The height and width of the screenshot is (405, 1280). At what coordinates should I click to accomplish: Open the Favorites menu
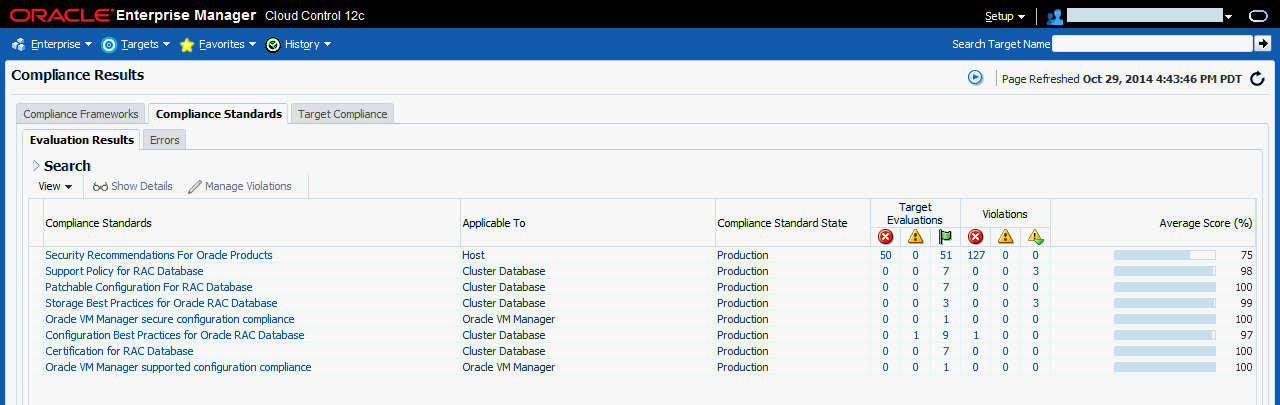tap(218, 44)
